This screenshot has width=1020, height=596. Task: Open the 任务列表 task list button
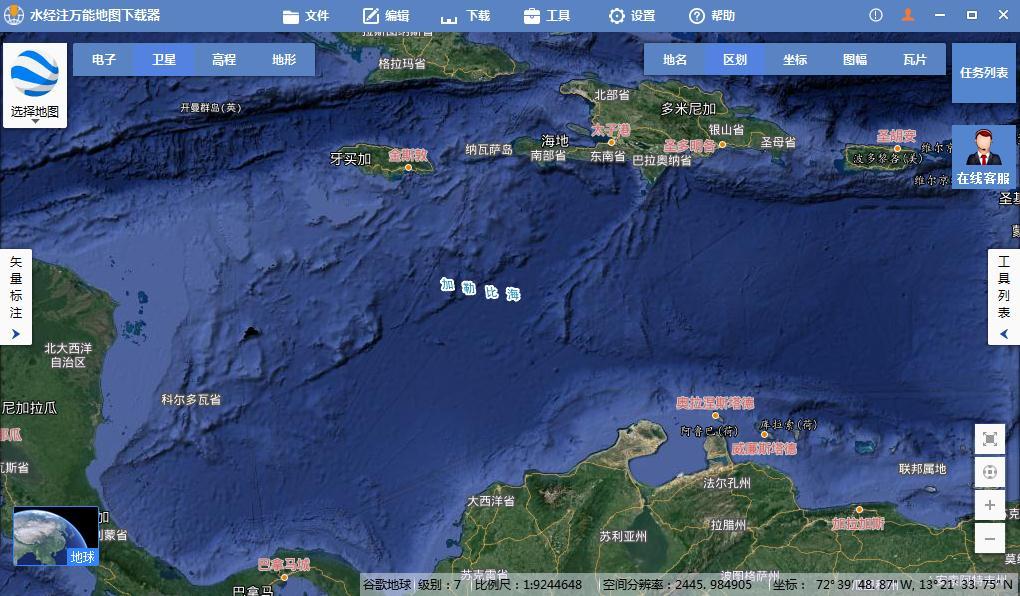[x=984, y=73]
